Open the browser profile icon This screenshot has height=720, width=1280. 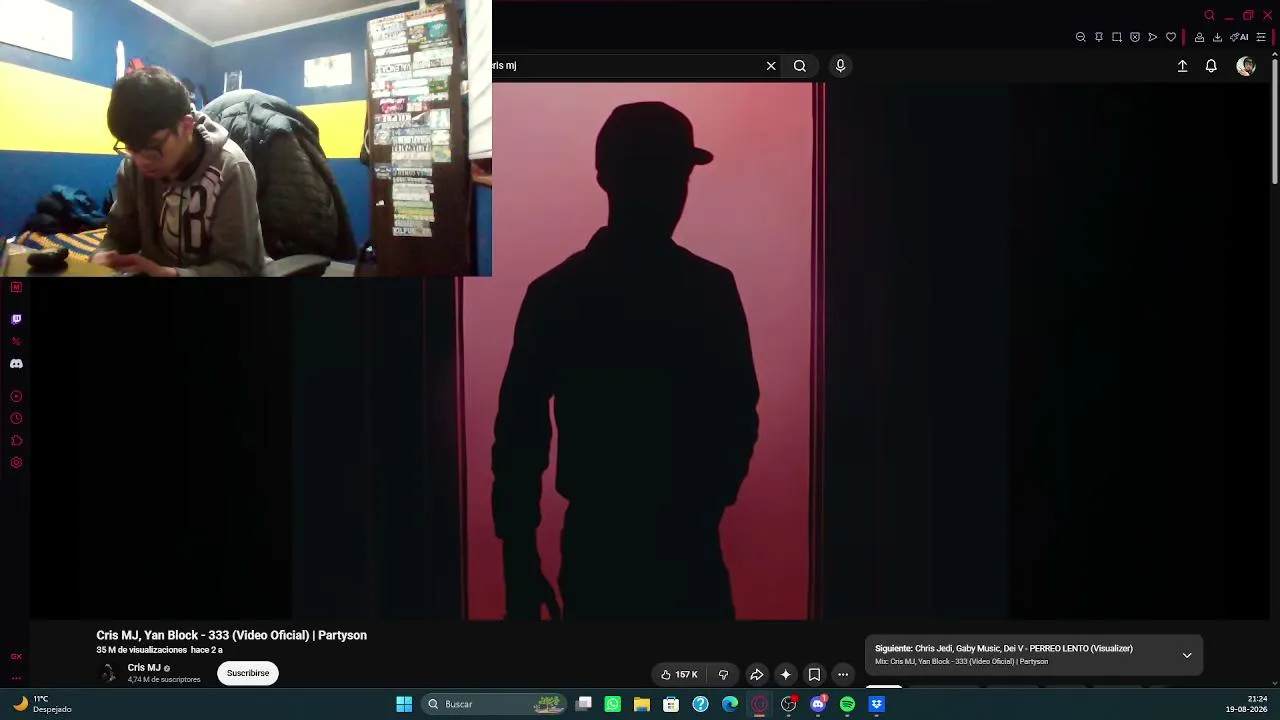[x=1199, y=37]
